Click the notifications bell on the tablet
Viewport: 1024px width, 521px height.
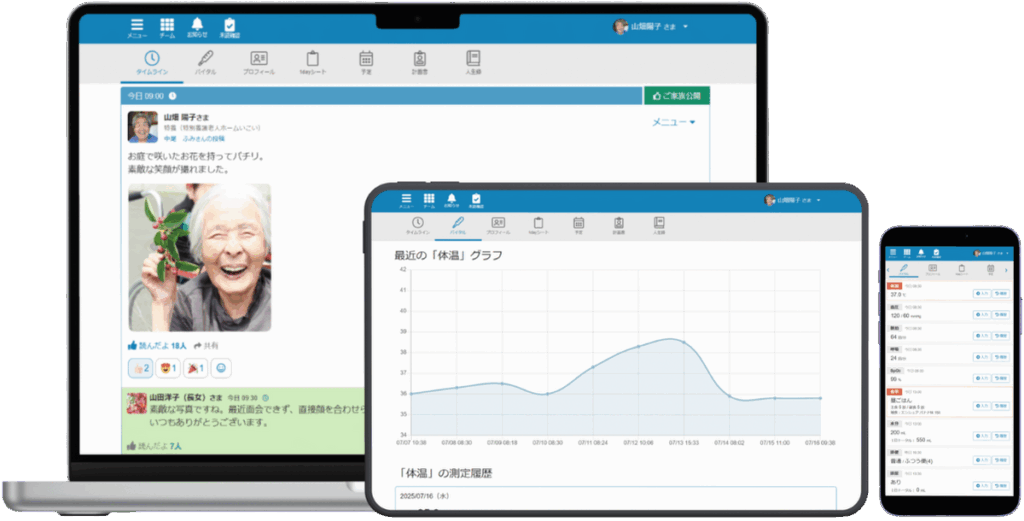pos(451,200)
